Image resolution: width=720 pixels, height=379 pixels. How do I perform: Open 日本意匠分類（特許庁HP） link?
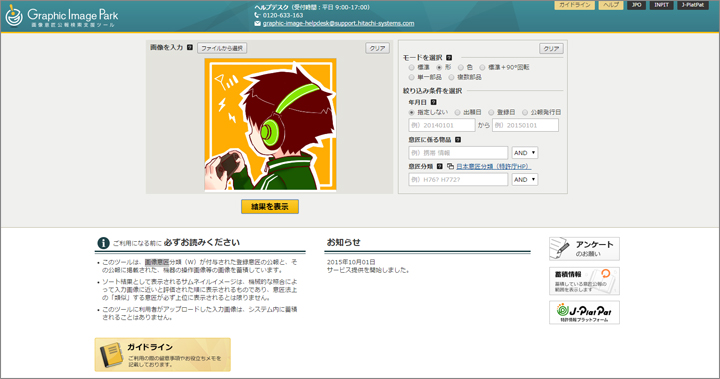coord(494,166)
